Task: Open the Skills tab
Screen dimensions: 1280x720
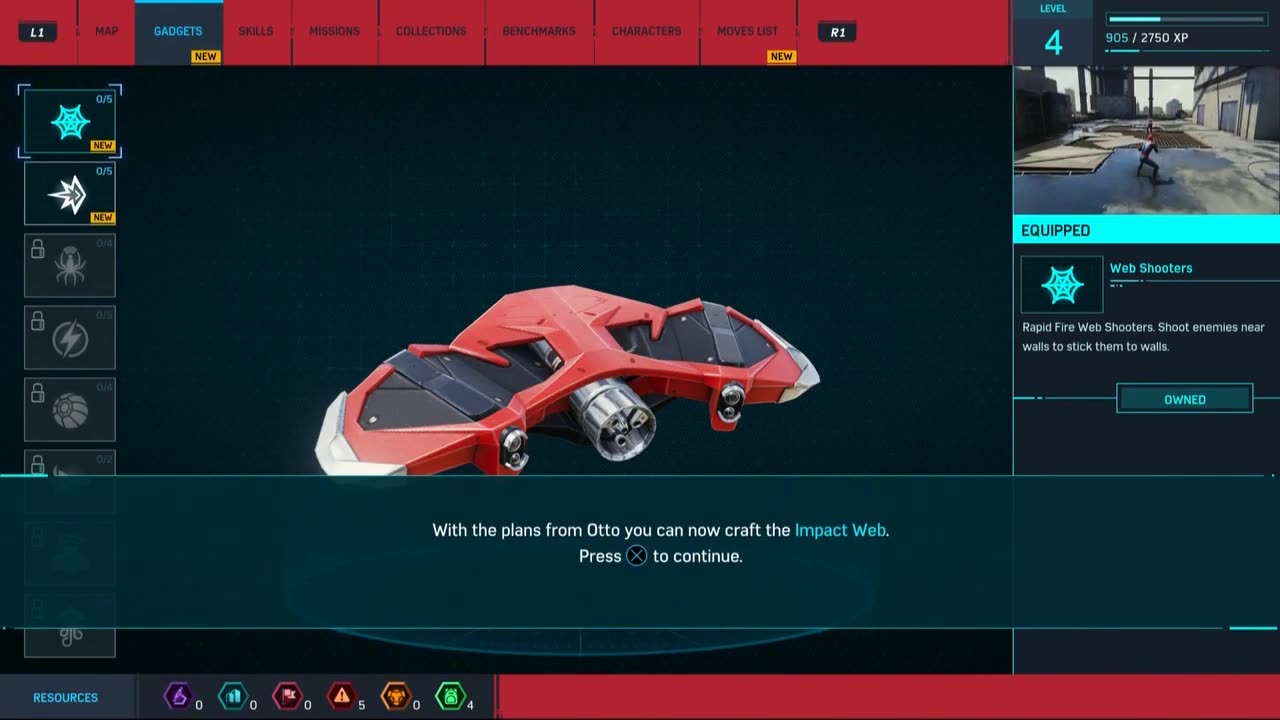Action: 256,32
